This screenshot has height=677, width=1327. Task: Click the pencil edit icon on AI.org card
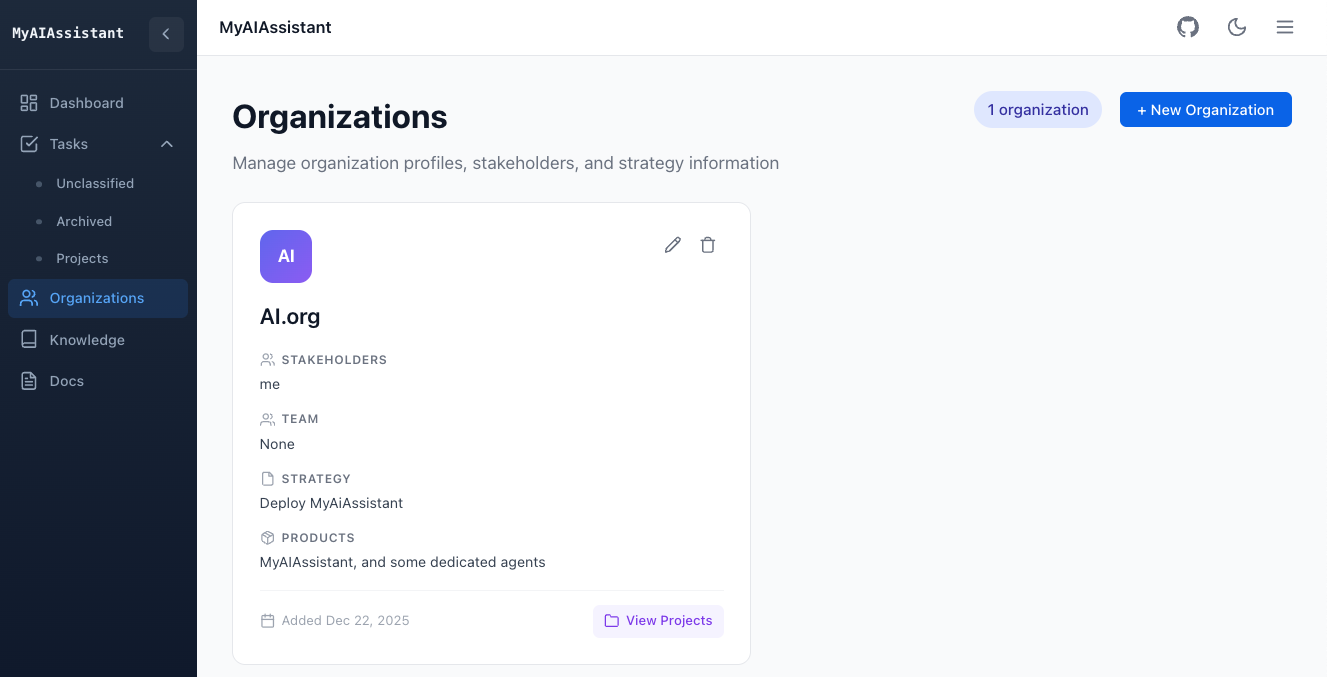(x=673, y=245)
